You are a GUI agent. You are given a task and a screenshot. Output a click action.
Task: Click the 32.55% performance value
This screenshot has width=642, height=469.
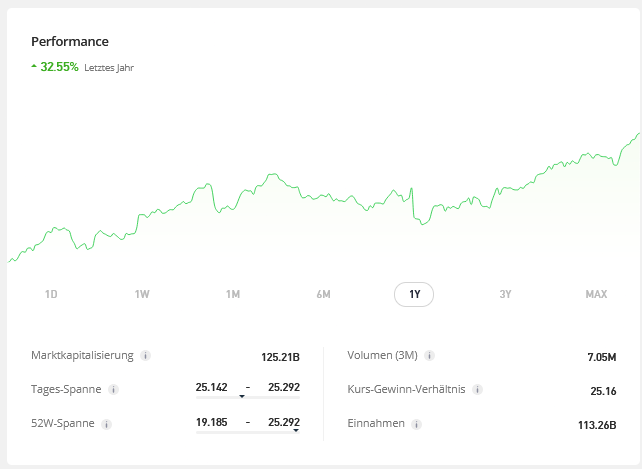[59, 67]
